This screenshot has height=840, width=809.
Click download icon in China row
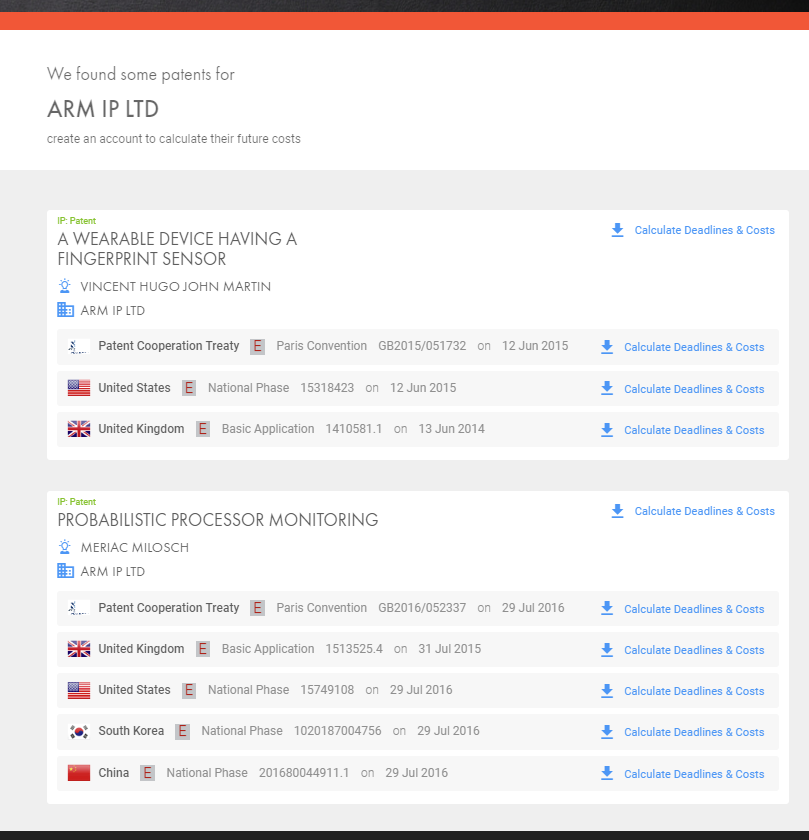(606, 774)
